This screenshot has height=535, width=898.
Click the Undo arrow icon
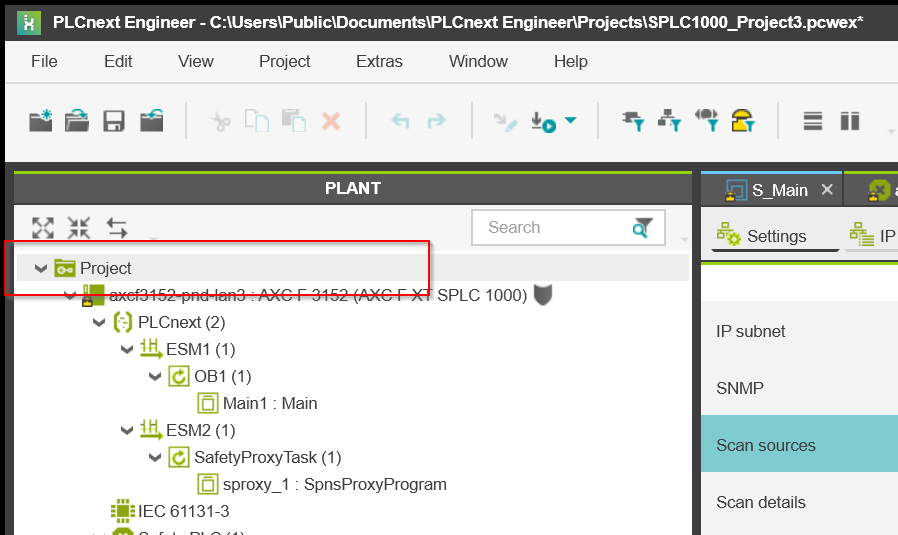(400, 121)
